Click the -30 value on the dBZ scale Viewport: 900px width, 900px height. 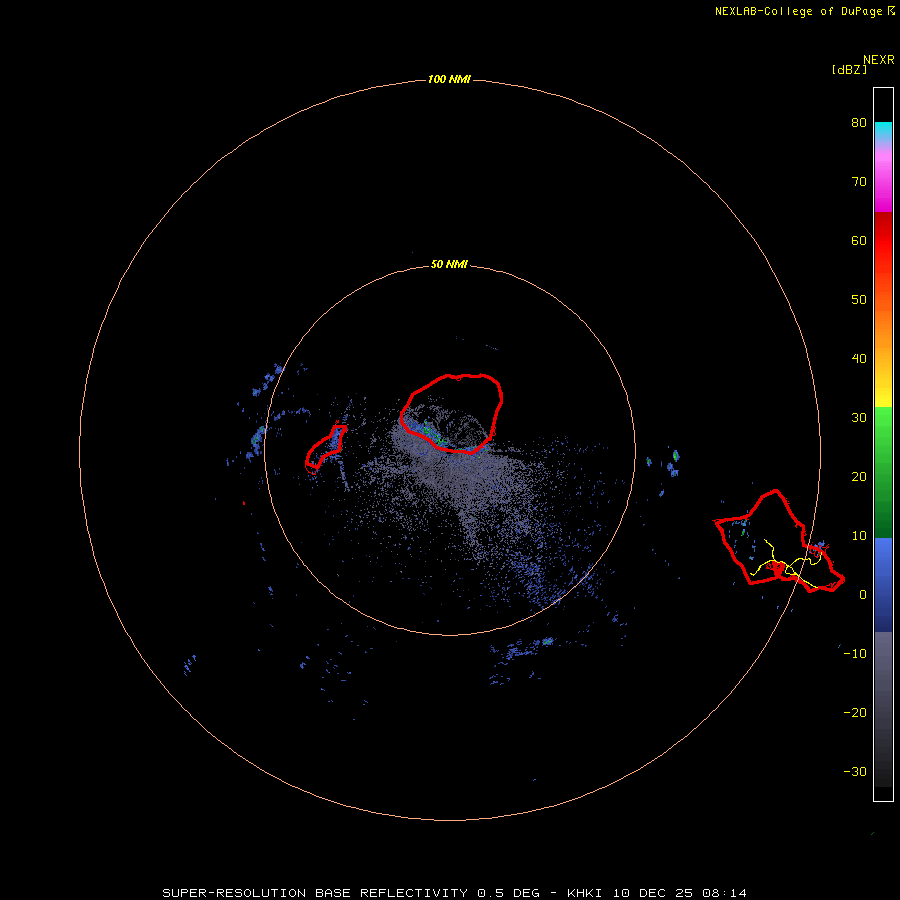(x=855, y=771)
